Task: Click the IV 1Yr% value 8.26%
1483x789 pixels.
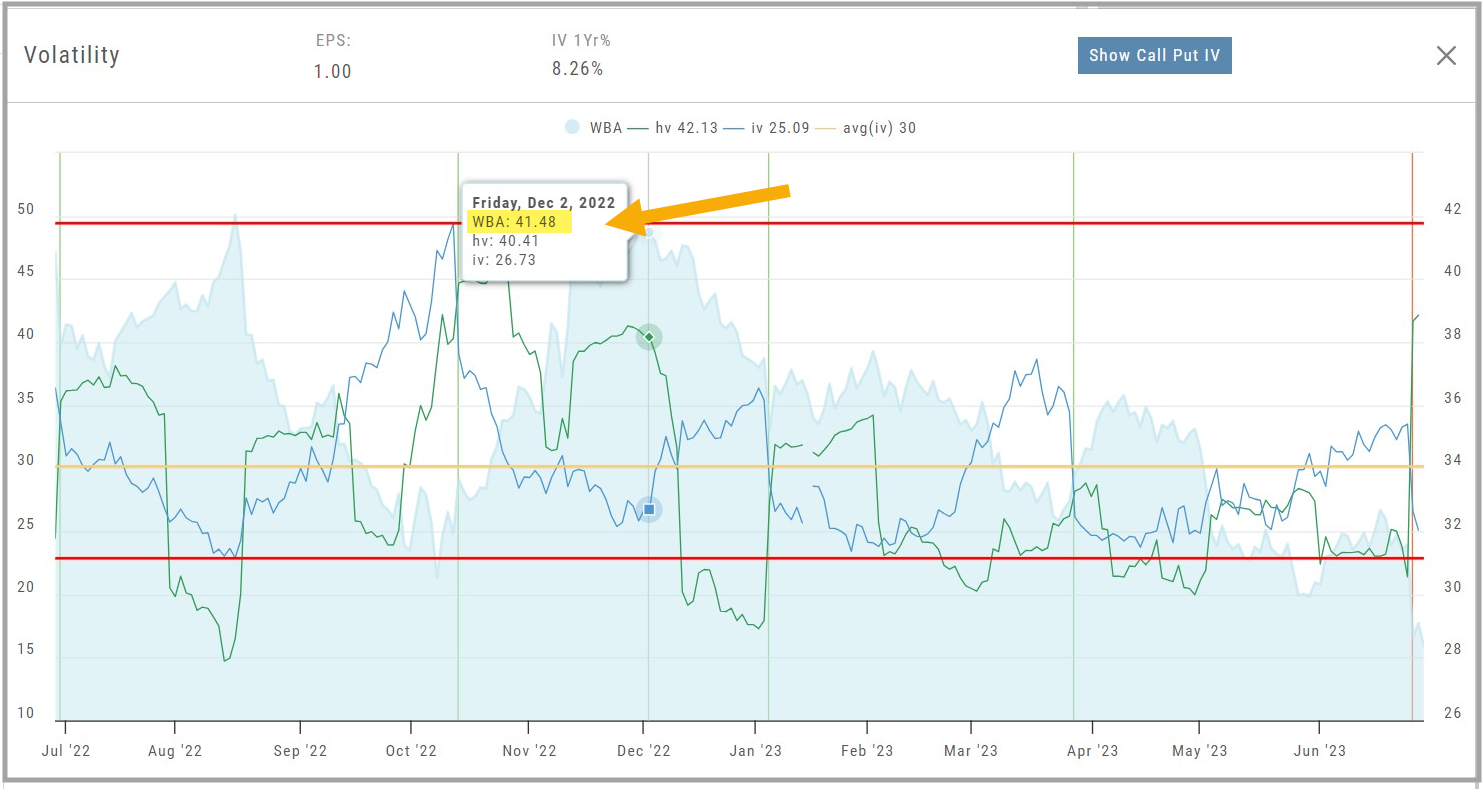Action: point(577,69)
